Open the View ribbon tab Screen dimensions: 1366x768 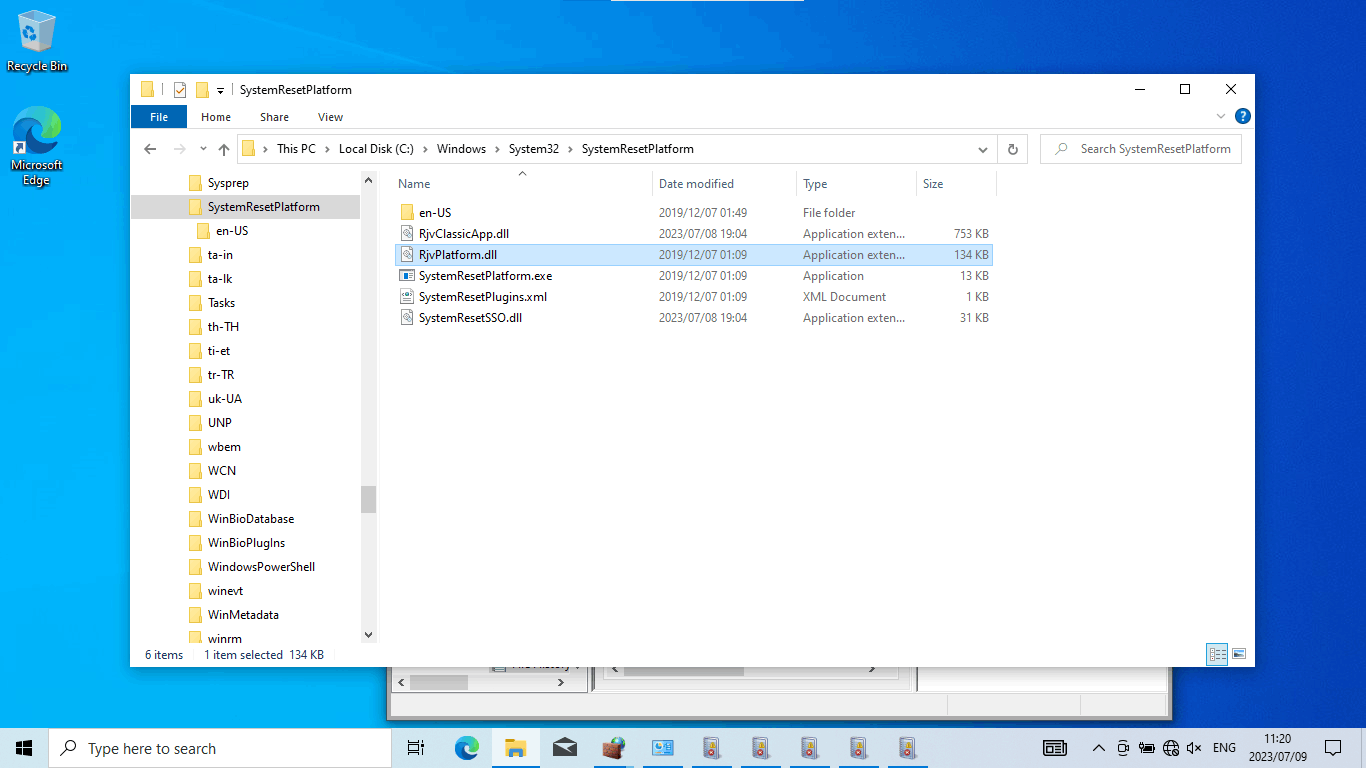pyautogui.click(x=330, y=117)
